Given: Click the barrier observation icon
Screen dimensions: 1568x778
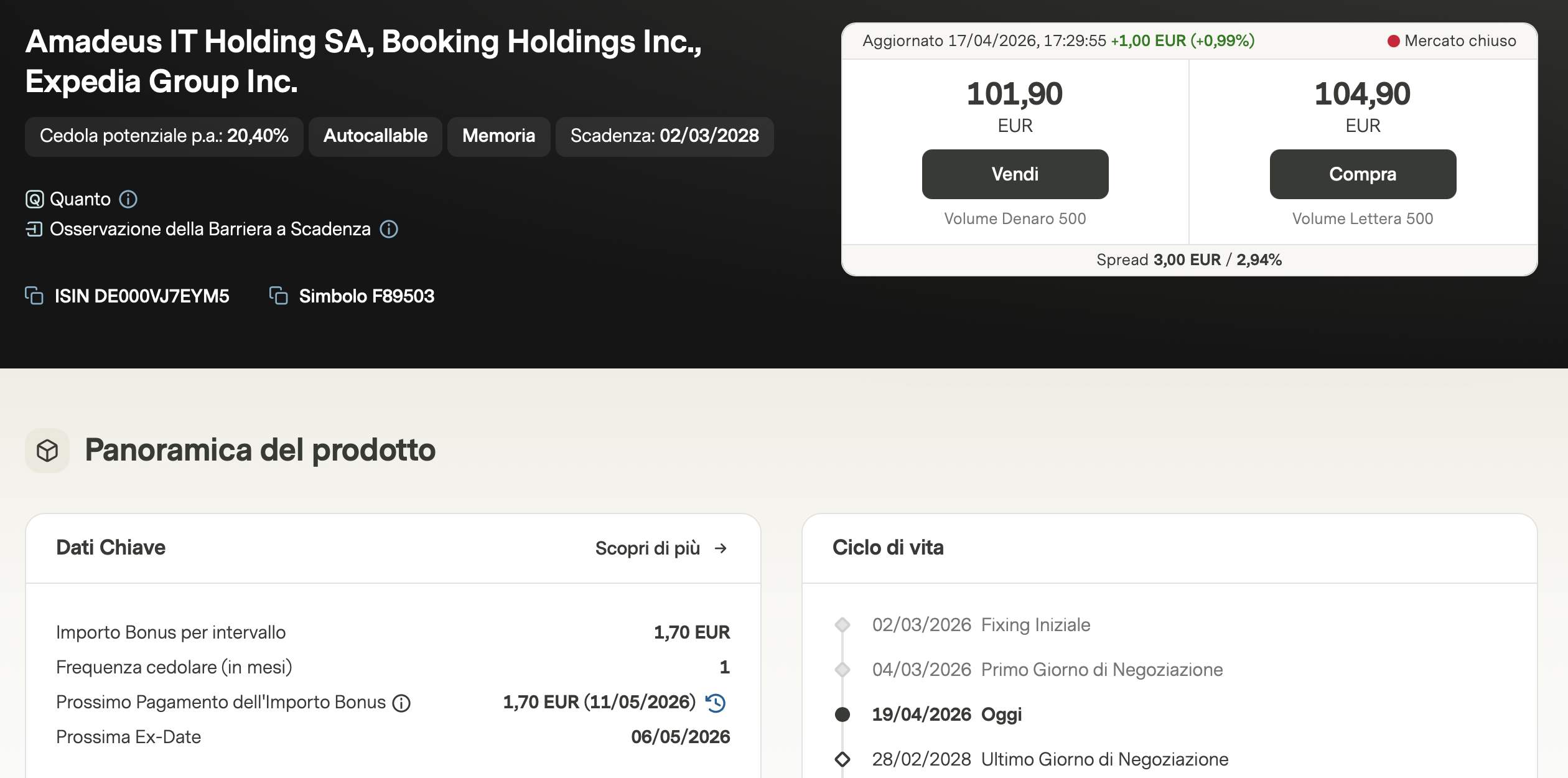Looking at the screenshot, I should 34,229.
